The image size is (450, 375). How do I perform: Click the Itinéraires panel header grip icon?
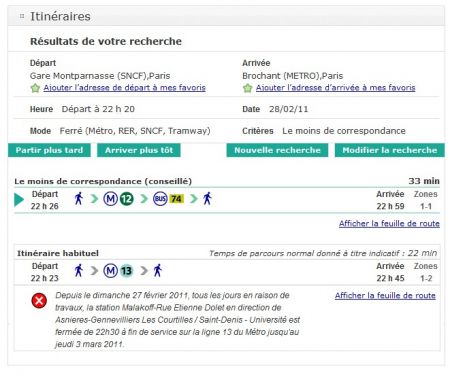[22, 16]
